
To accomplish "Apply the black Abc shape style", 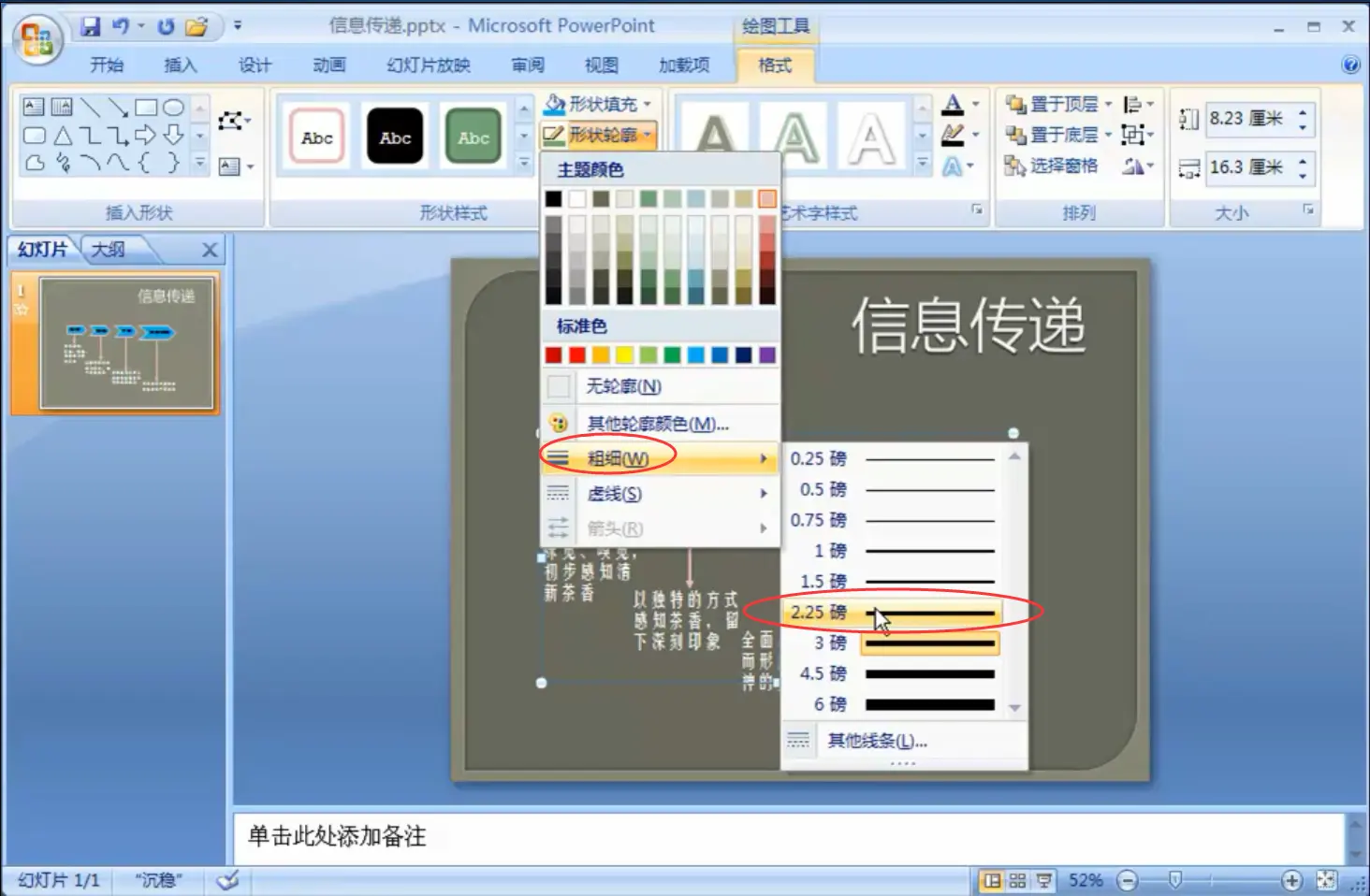I will 395,137.
